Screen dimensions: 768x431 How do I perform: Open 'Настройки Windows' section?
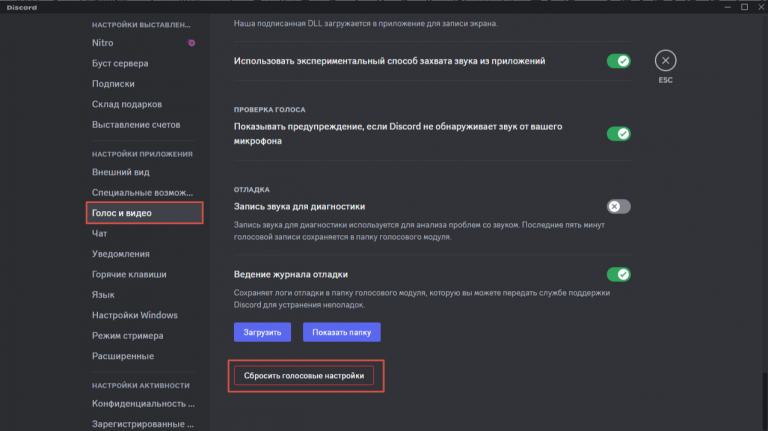coord(134,315)
